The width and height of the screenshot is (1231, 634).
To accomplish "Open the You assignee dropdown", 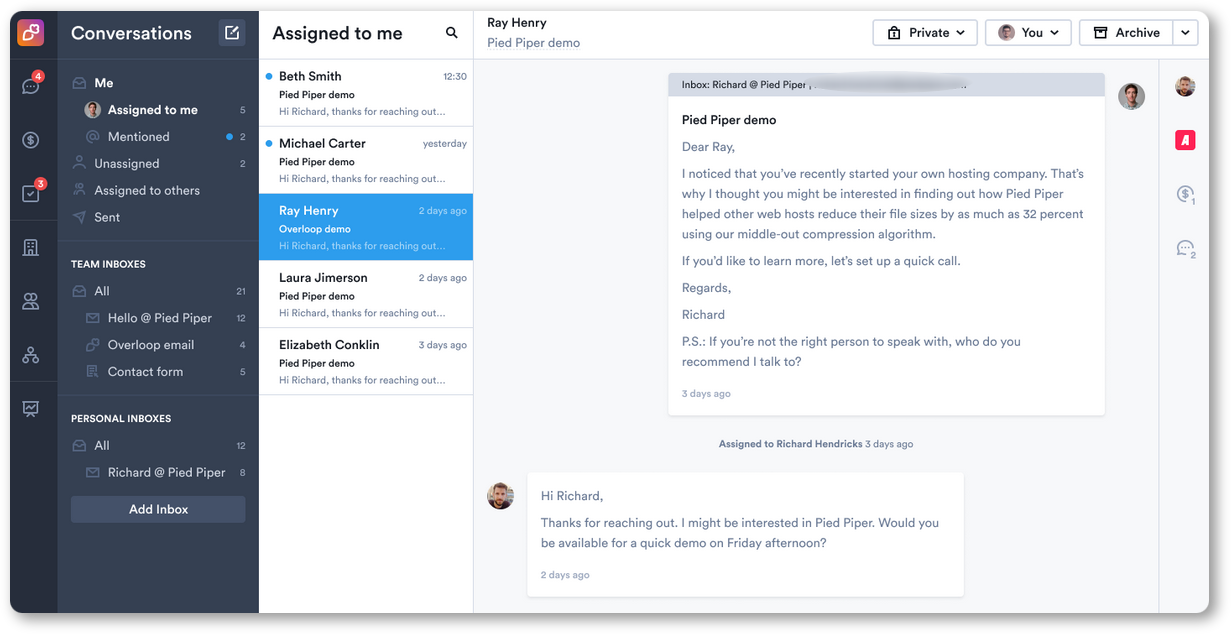I will click(1028, 33).
